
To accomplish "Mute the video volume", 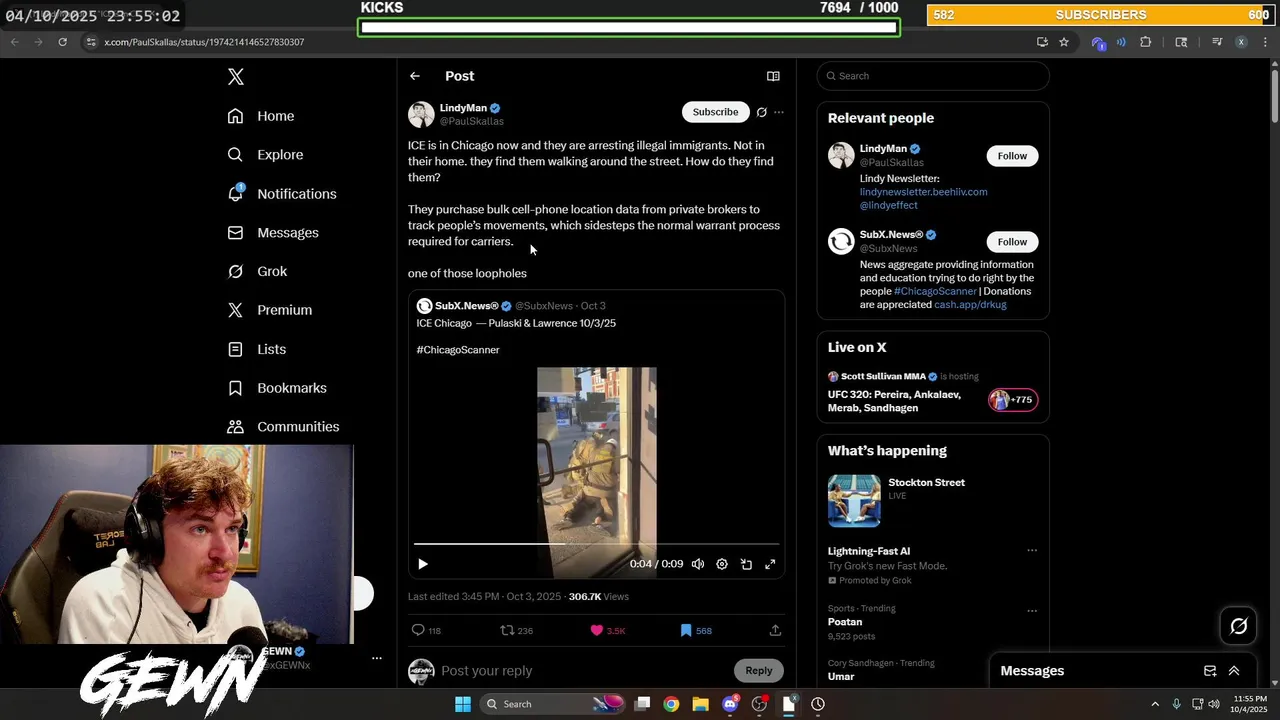I will coord(698,564).
